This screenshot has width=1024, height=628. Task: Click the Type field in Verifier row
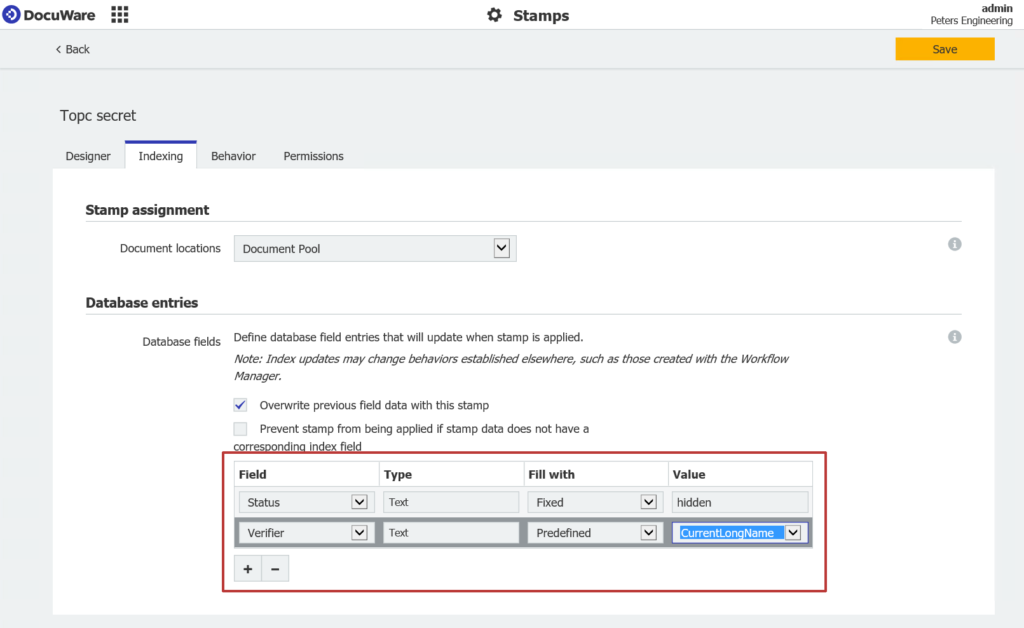451,533
